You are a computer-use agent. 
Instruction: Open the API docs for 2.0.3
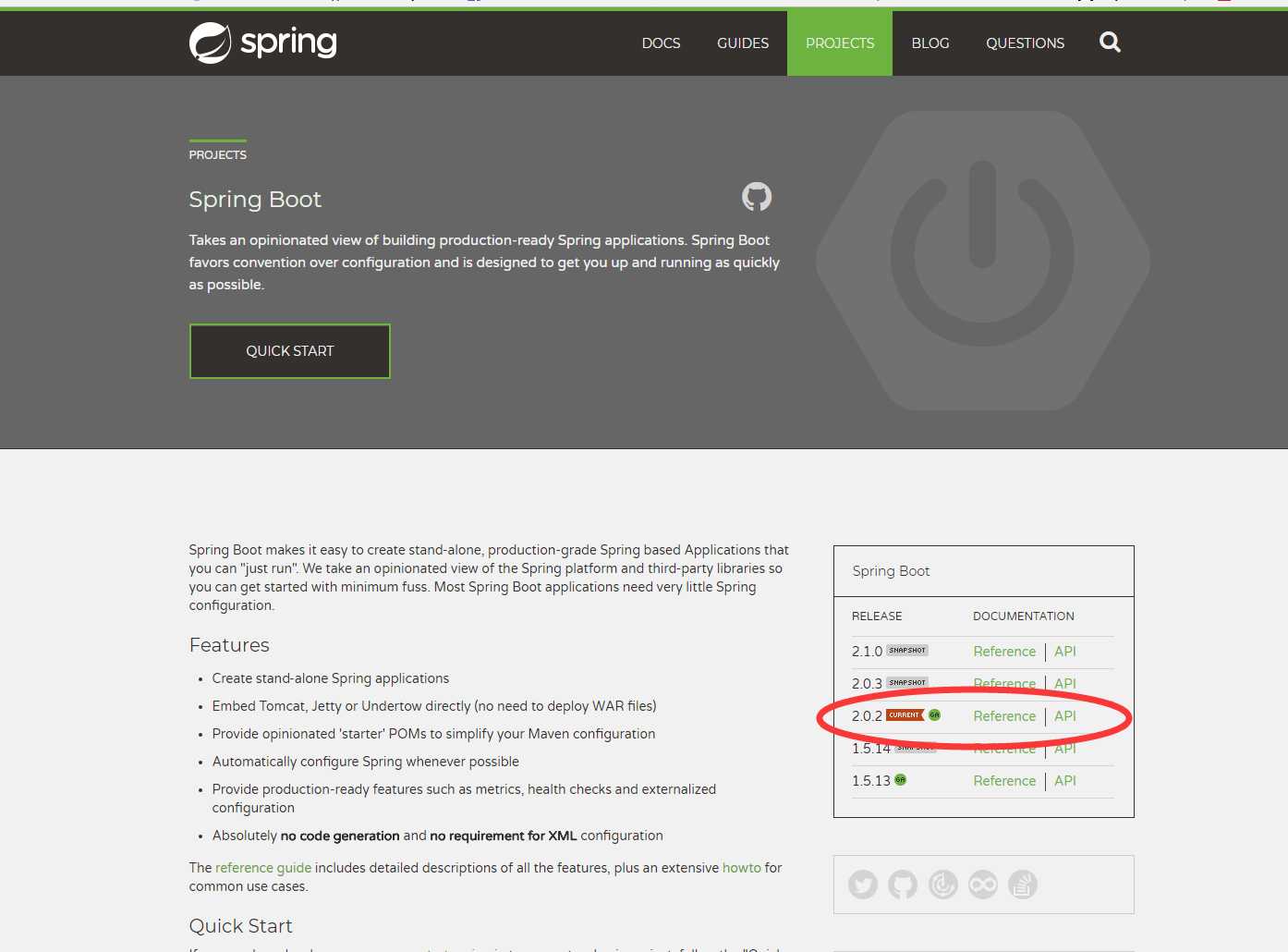(x=1065, y=684)
